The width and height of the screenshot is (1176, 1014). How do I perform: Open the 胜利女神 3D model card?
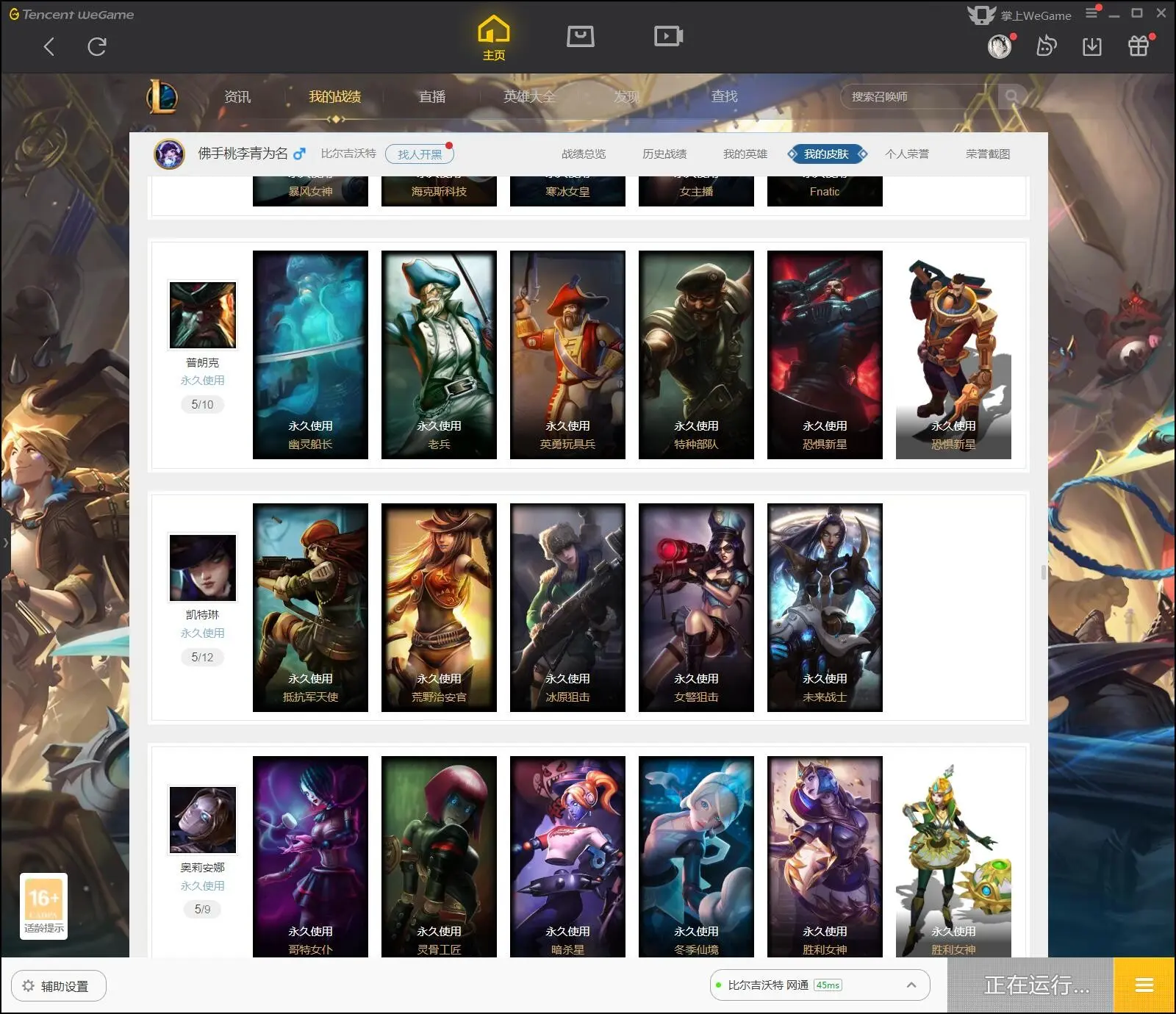click(953, 857)
